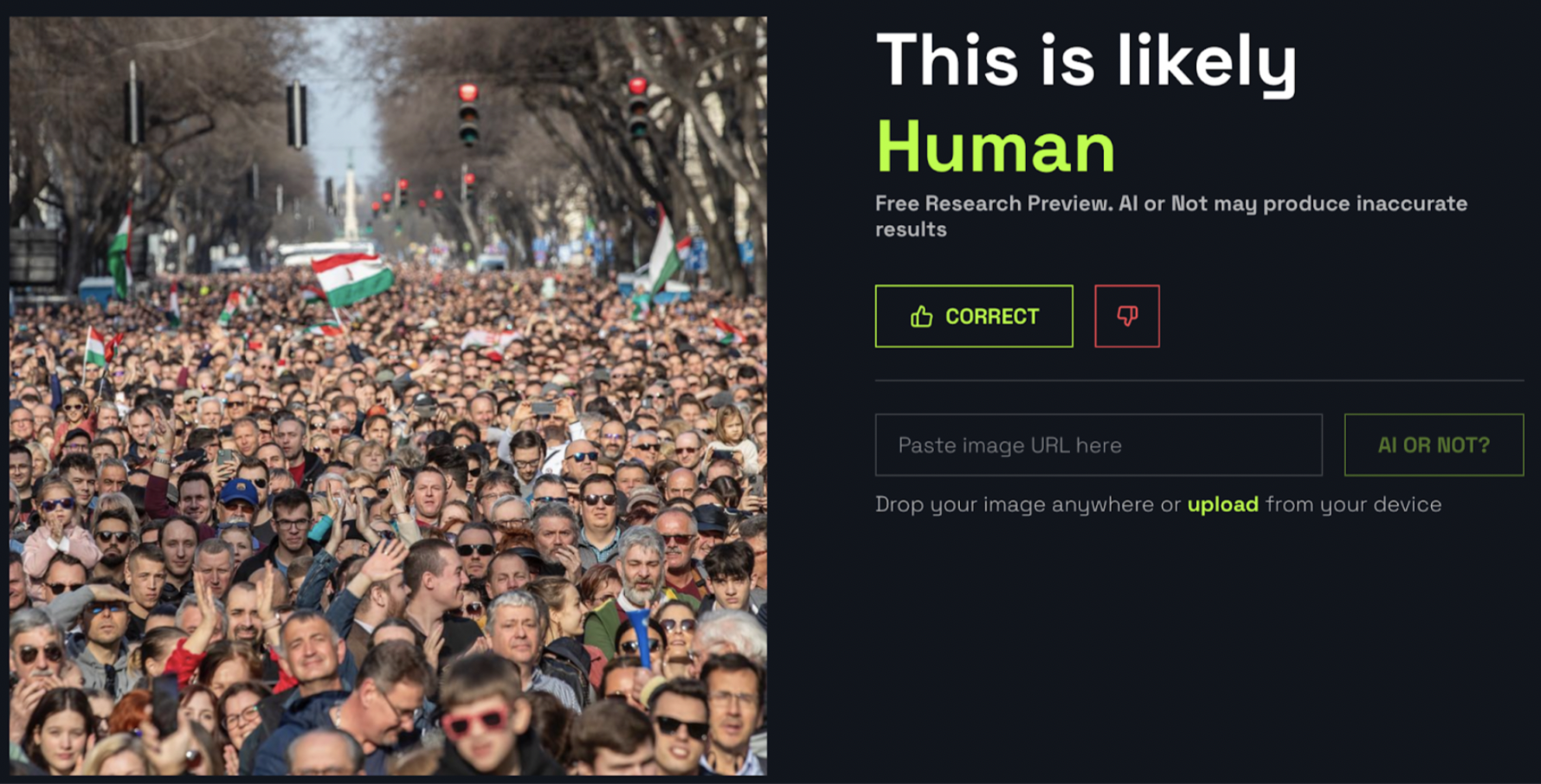This screenshot has height=784, width=1541.
Task: Click the AI OR NOT? button
Action: (x=1434, y=445)
